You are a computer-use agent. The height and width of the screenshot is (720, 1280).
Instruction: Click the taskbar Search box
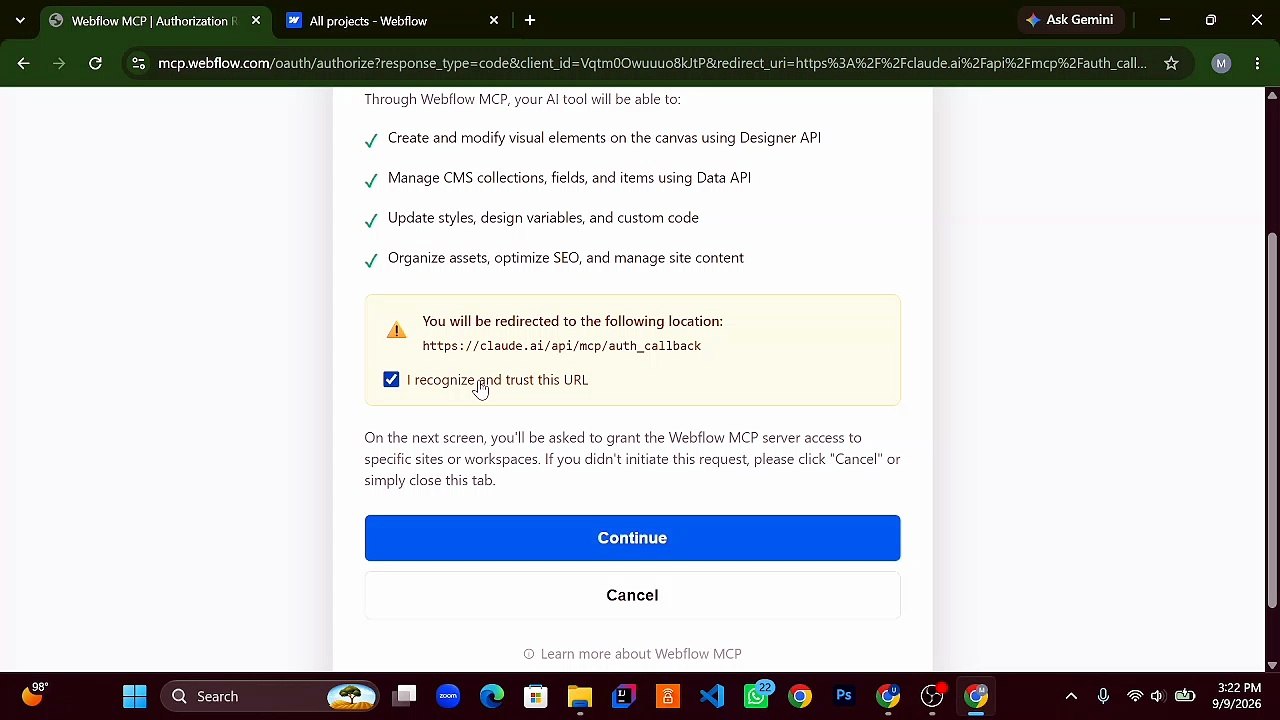272,696
